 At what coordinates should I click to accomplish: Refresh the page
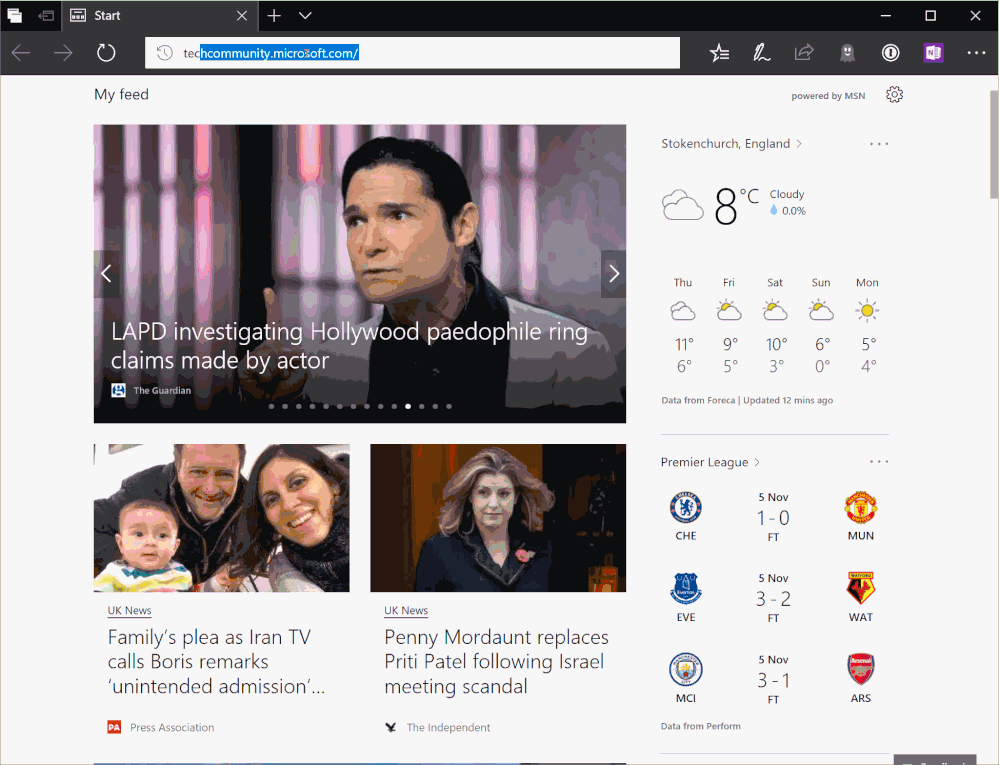pos(106,53)
